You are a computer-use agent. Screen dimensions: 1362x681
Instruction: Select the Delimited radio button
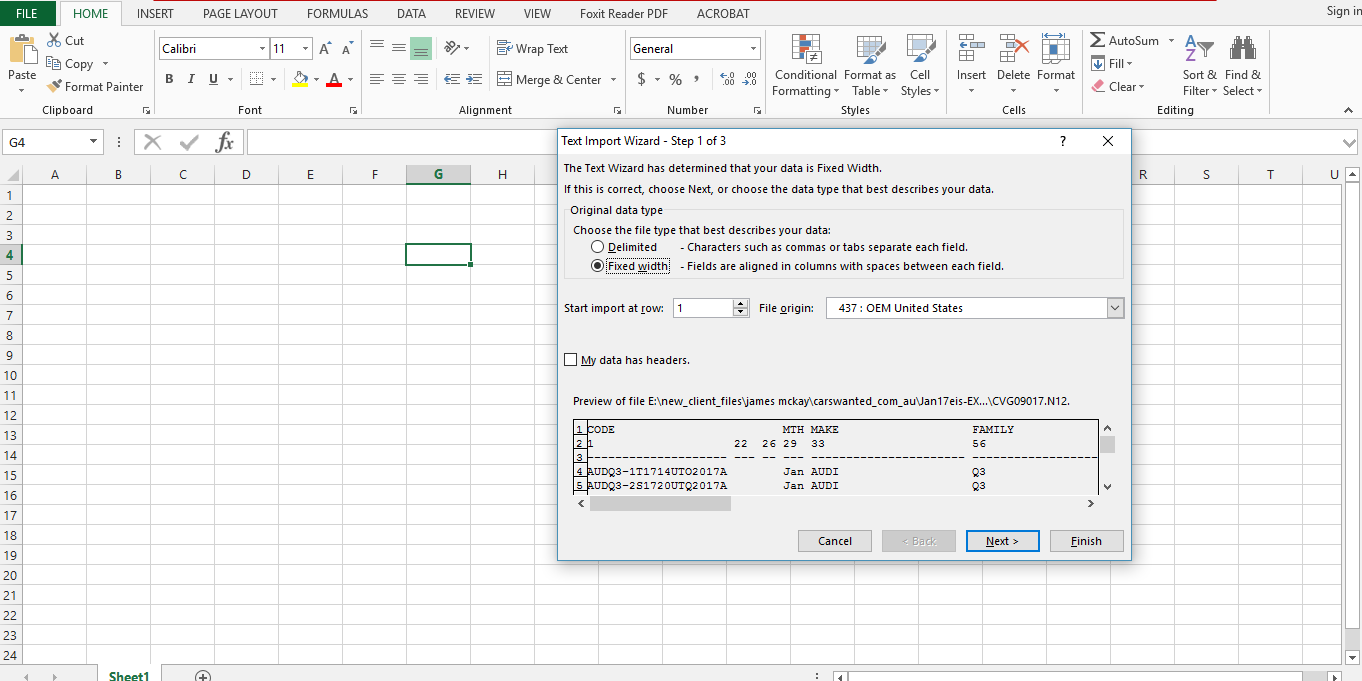coord(598,246)
